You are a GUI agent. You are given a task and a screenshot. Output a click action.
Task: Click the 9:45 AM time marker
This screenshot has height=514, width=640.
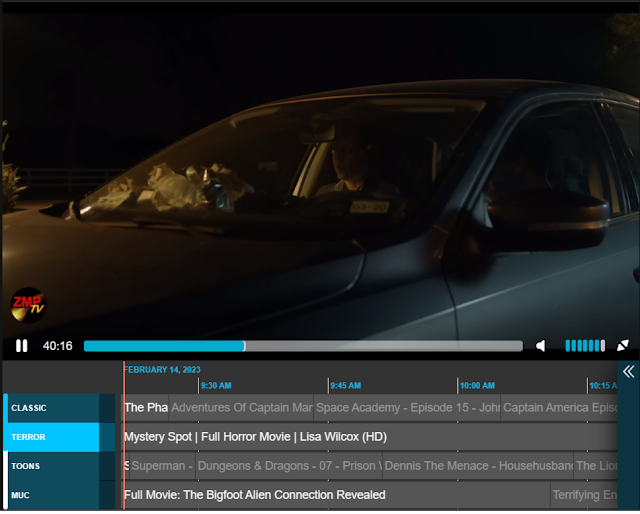tap(345, 385)
